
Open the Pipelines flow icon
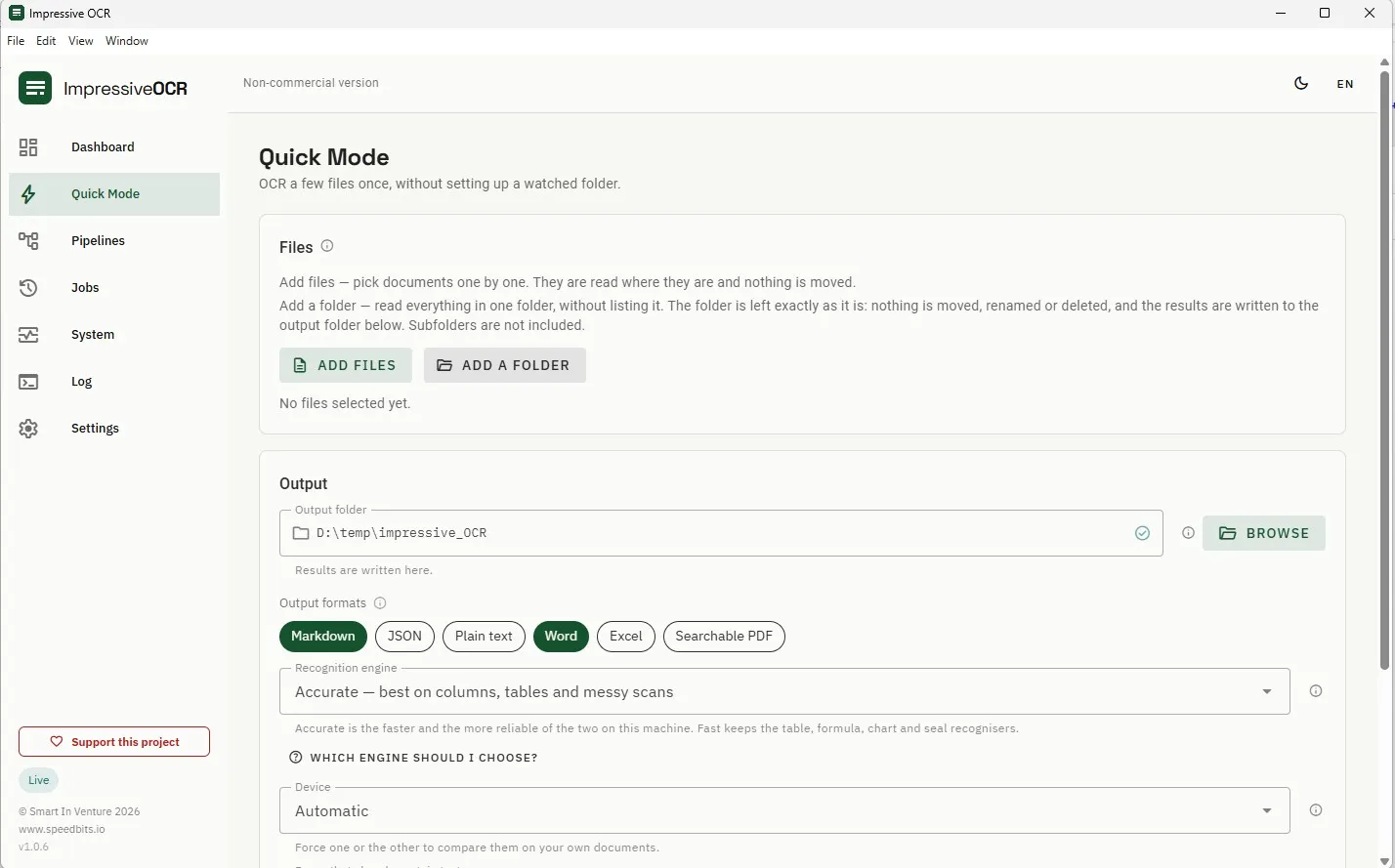coord(28,241)
